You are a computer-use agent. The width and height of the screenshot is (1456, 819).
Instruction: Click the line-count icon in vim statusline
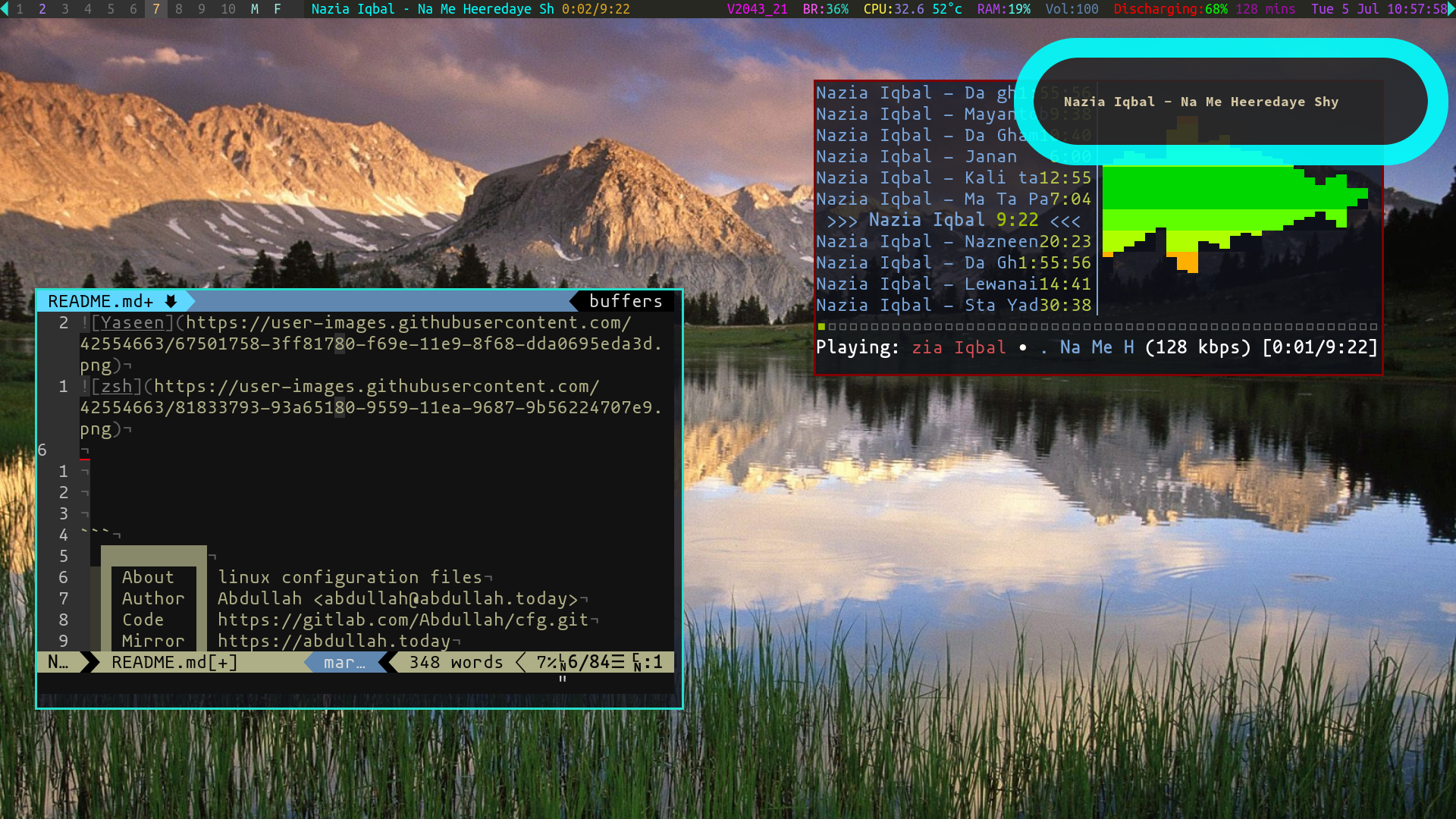click(618, 662)
